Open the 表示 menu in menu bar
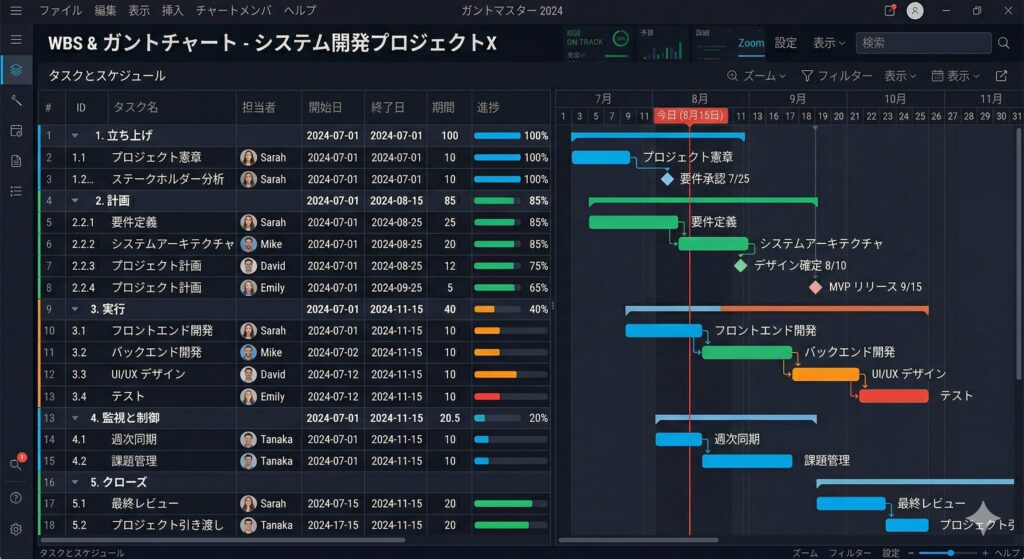This screenshot has width=1024, height=559. 138,10
